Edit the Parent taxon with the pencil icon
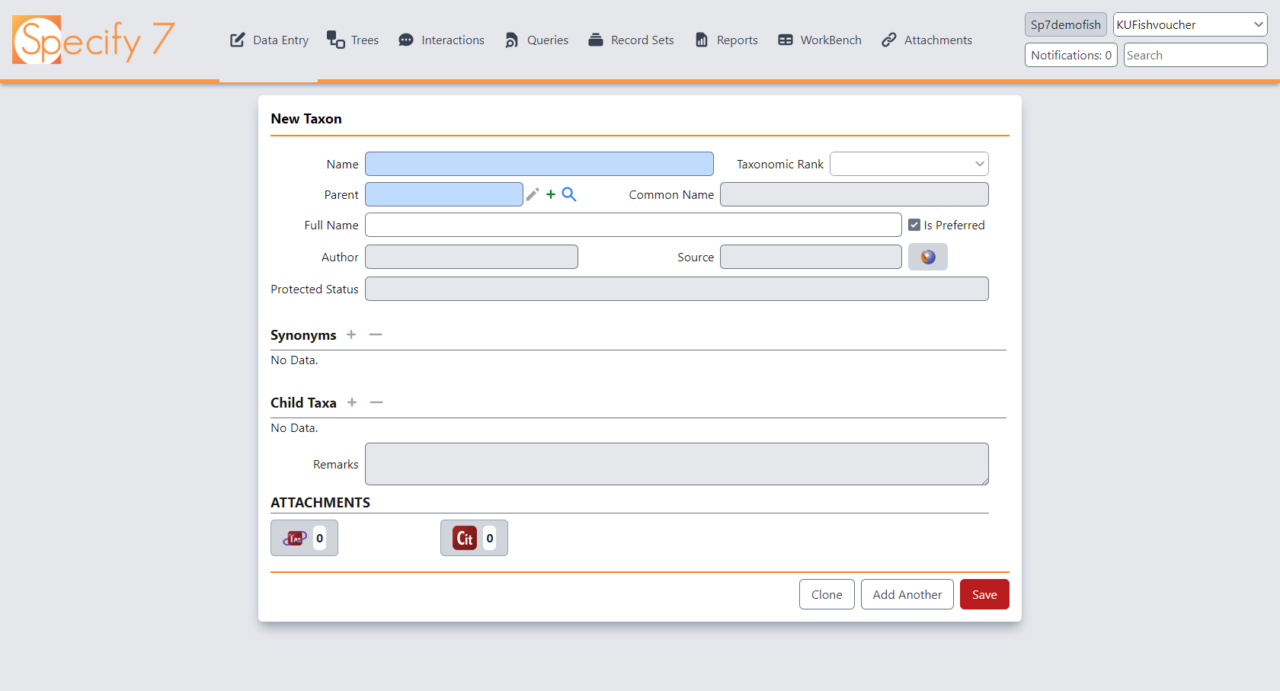 click(533, 194)
